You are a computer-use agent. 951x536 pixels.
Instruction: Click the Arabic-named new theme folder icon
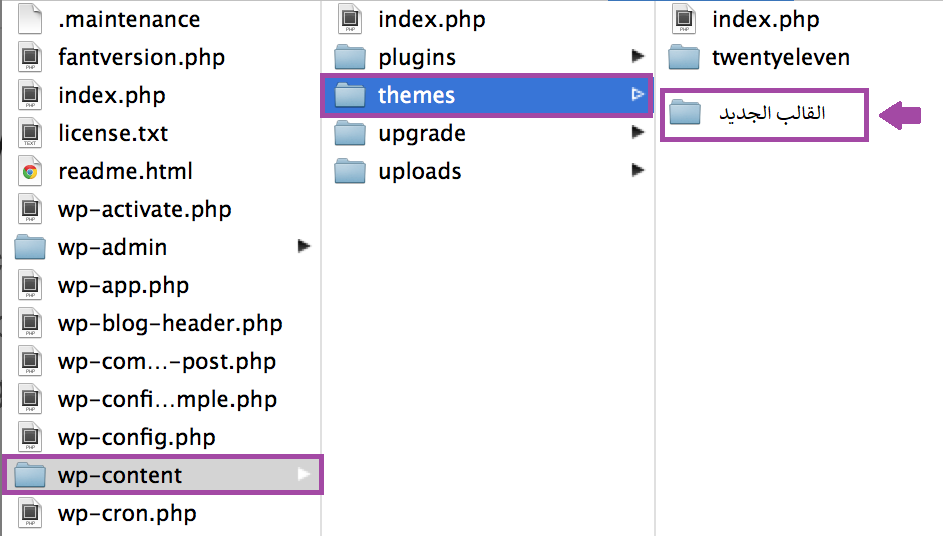(x=685, y=113)
